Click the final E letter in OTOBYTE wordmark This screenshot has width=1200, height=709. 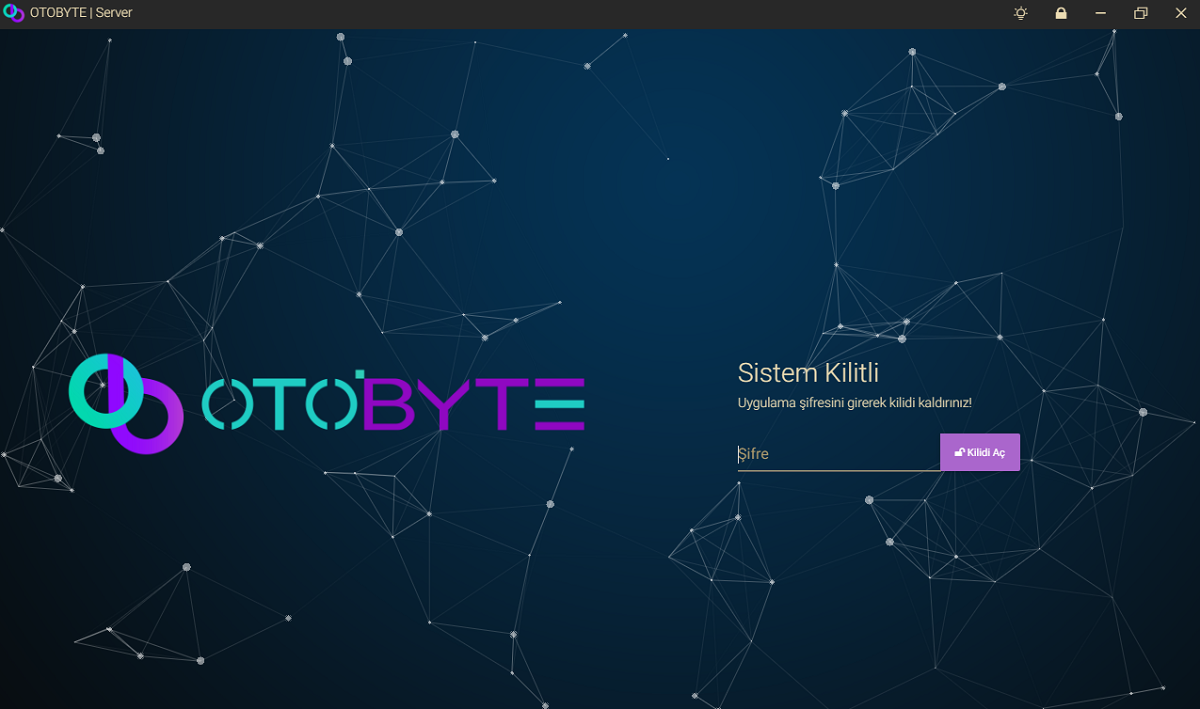tap(559, 404)
